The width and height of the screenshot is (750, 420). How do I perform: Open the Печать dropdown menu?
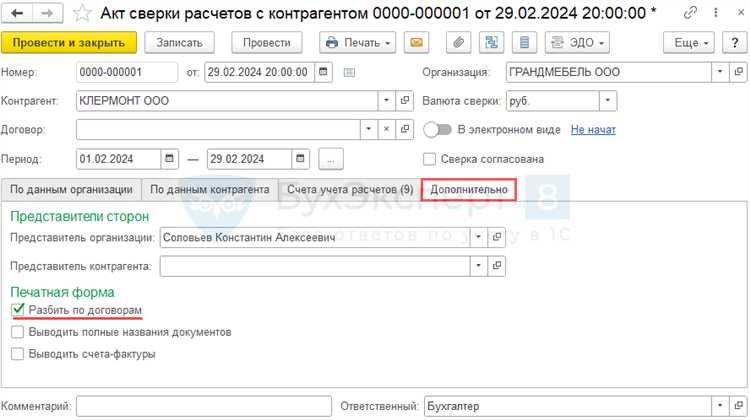357,43
